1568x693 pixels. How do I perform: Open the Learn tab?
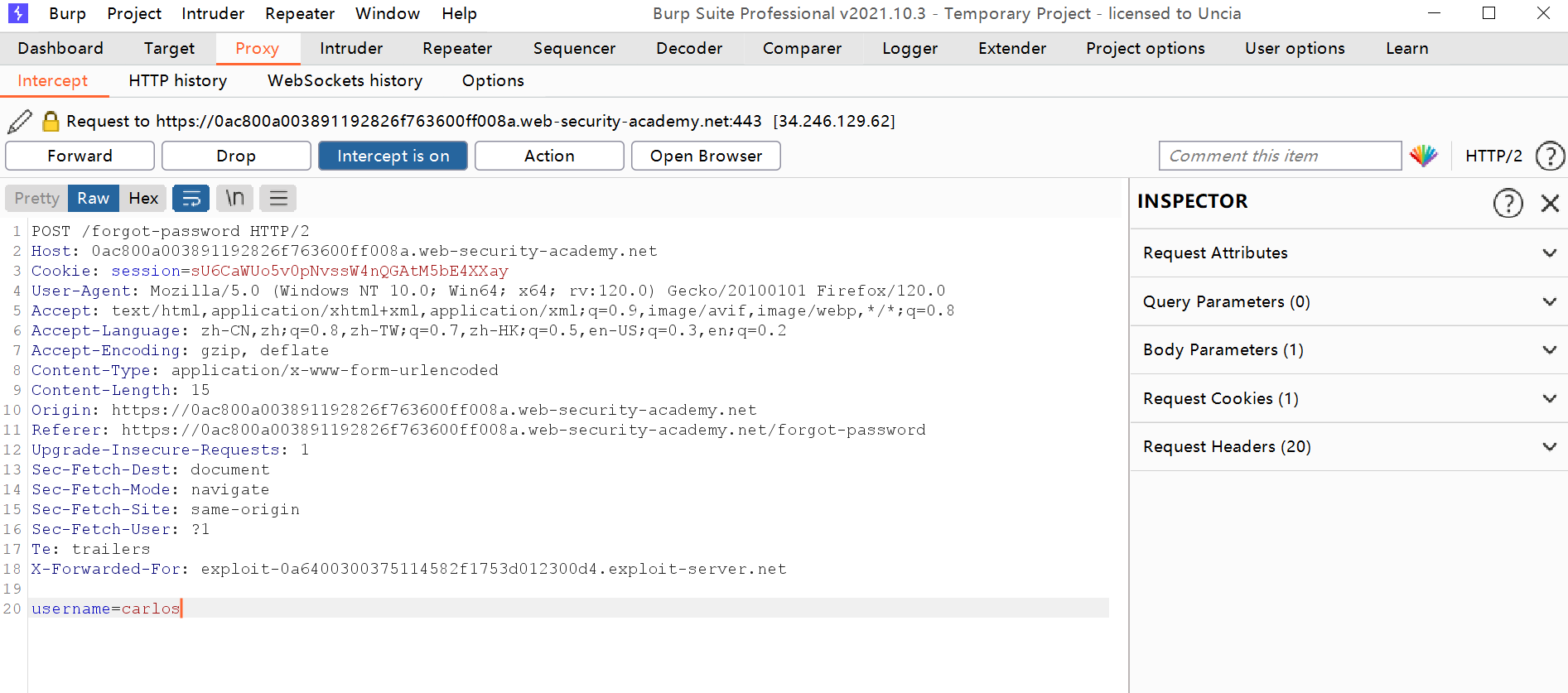tap(1406, 49)
